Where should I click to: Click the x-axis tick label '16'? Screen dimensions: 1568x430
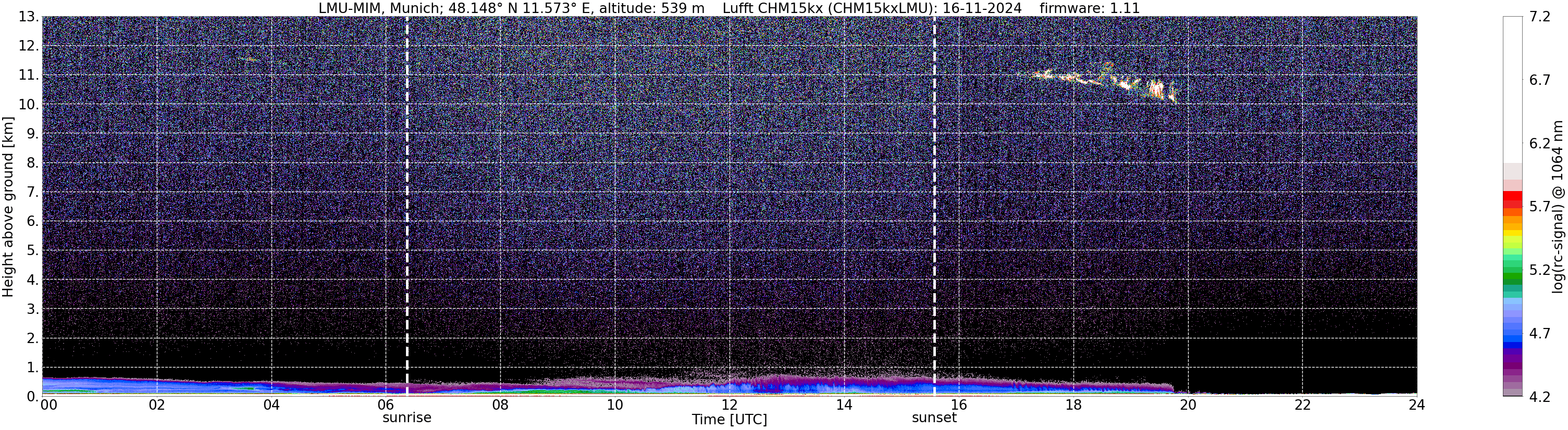point(959,405)
